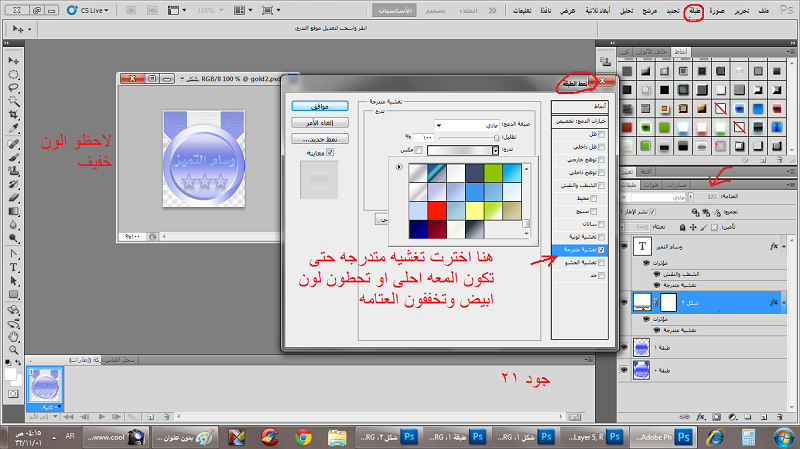Screen dimensions: 800x449
Task: Select the Move tool in toolbox
Action: (x=14, y=60)
